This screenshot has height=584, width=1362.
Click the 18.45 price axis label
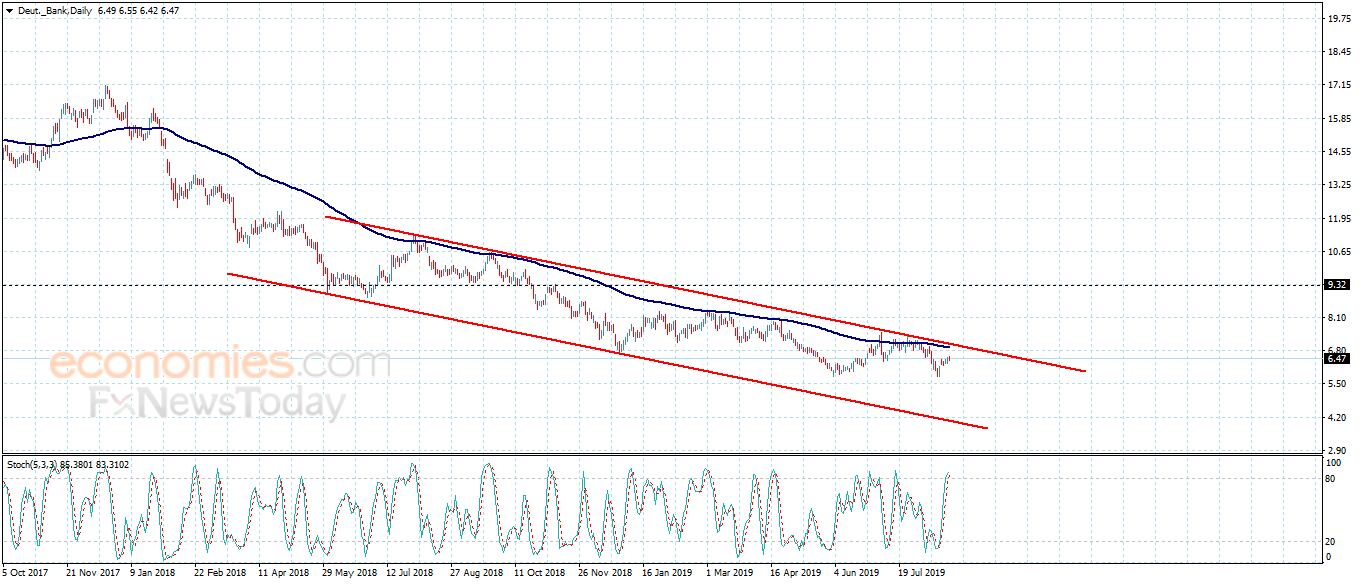click(1340, 52)
